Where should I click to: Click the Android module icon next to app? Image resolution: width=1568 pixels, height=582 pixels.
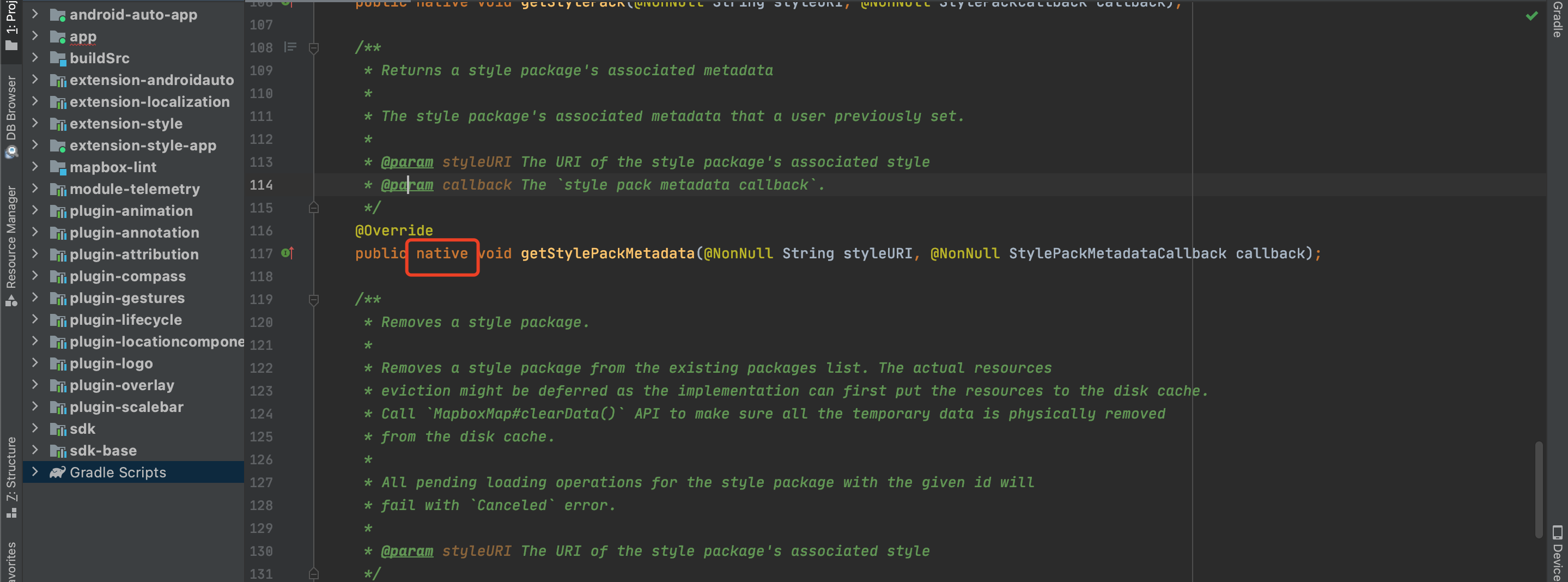coord(58,36)
